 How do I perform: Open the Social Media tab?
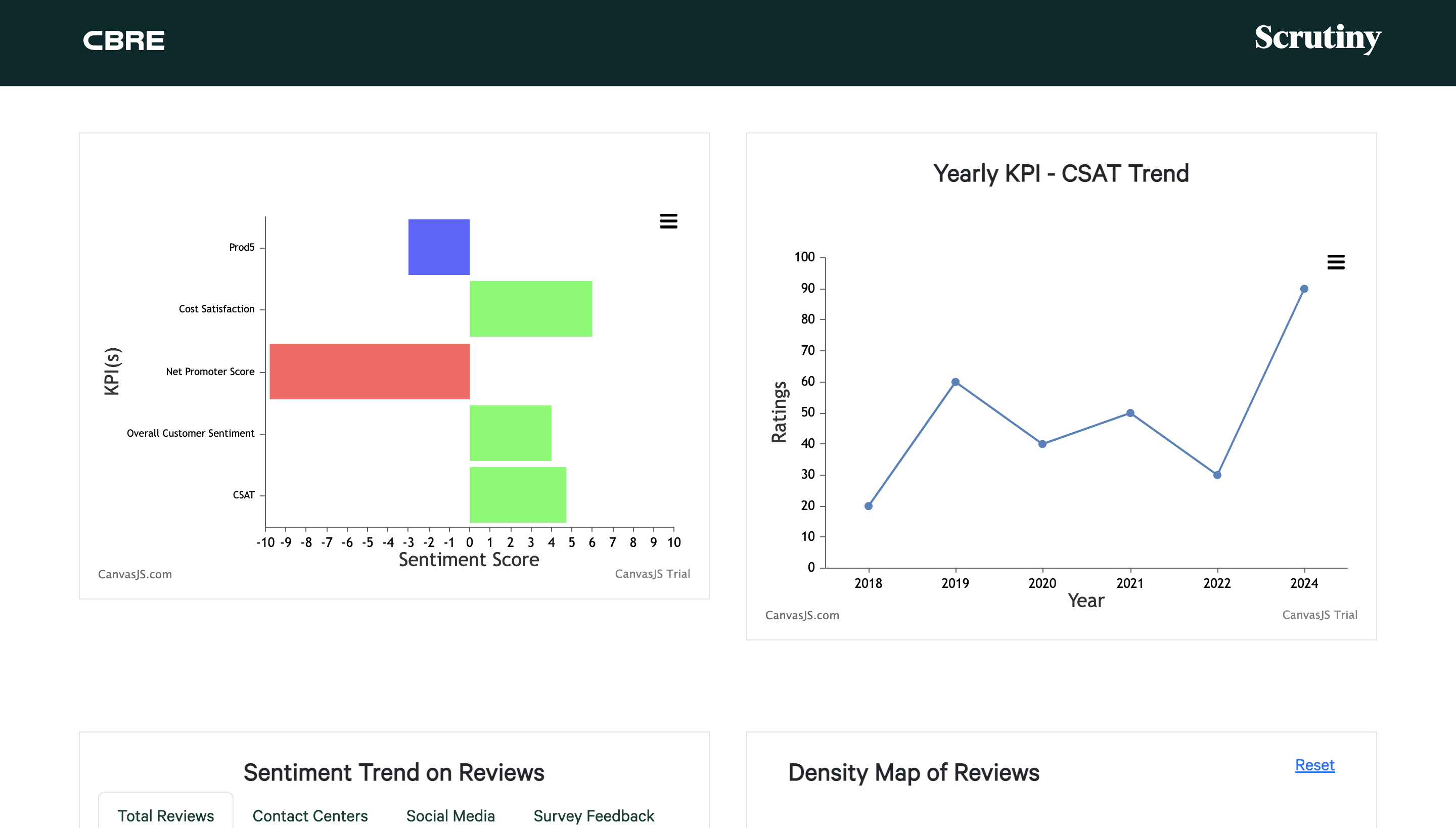(x=450, y=815)
